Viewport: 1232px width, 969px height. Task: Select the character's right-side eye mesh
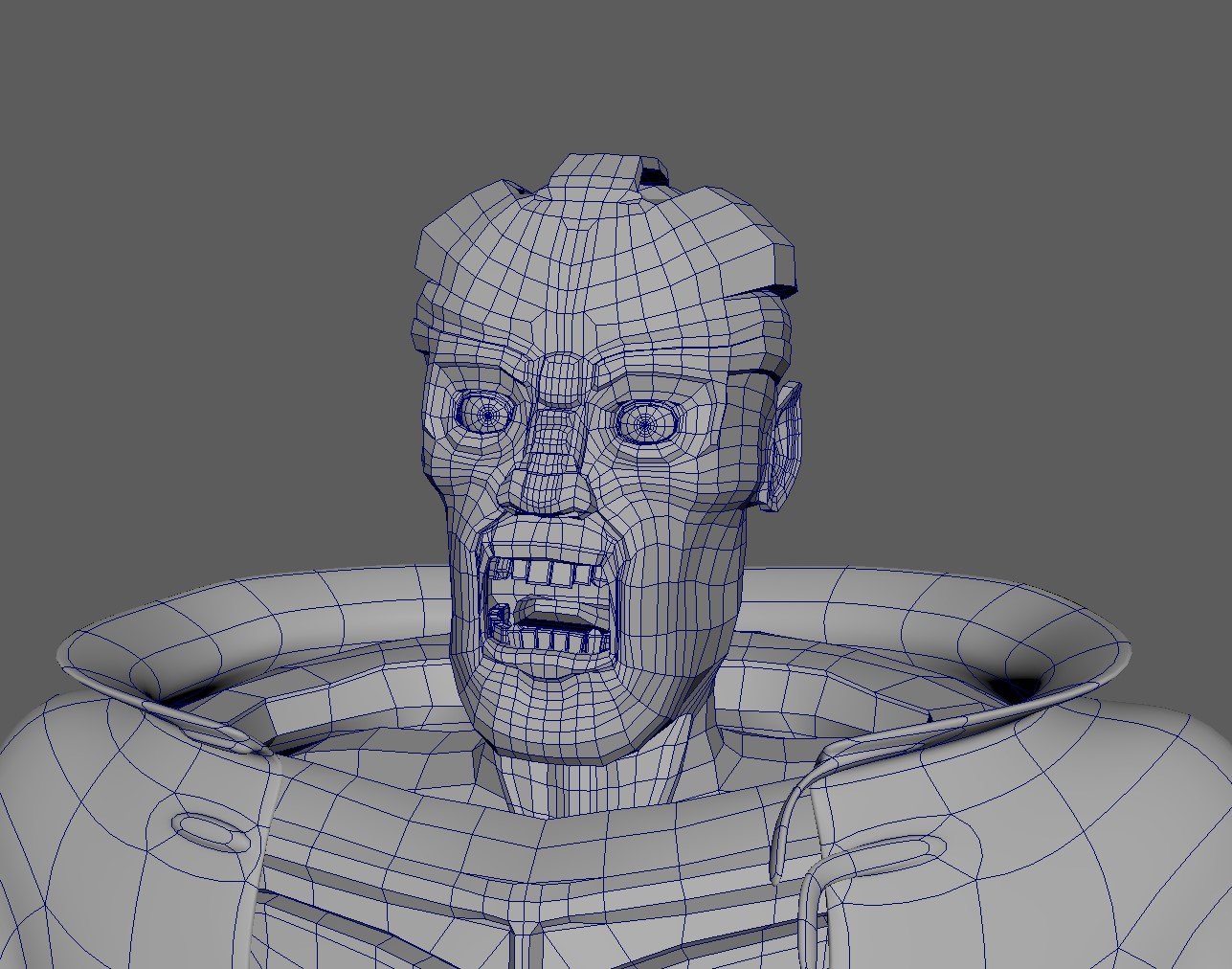[x=646, y=422]
